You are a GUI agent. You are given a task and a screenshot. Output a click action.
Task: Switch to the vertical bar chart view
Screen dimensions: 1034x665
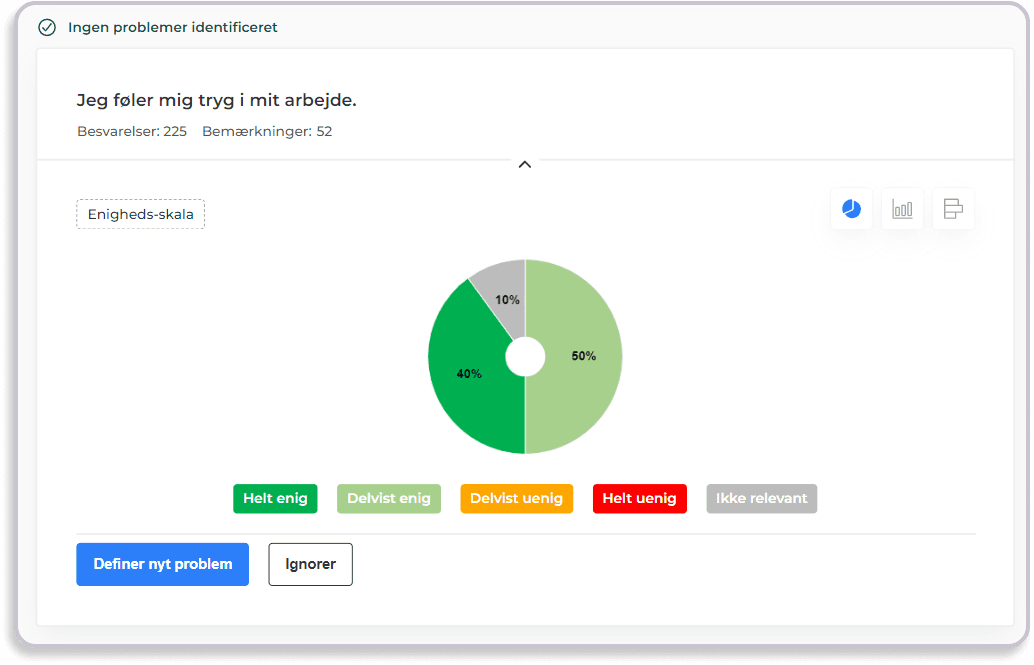902,209
